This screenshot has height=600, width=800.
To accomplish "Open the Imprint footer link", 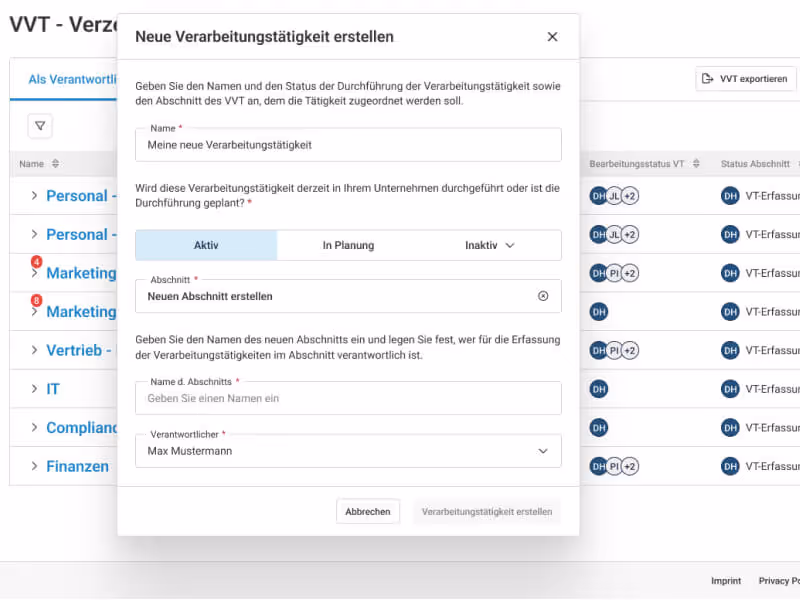I will [726, 581].
